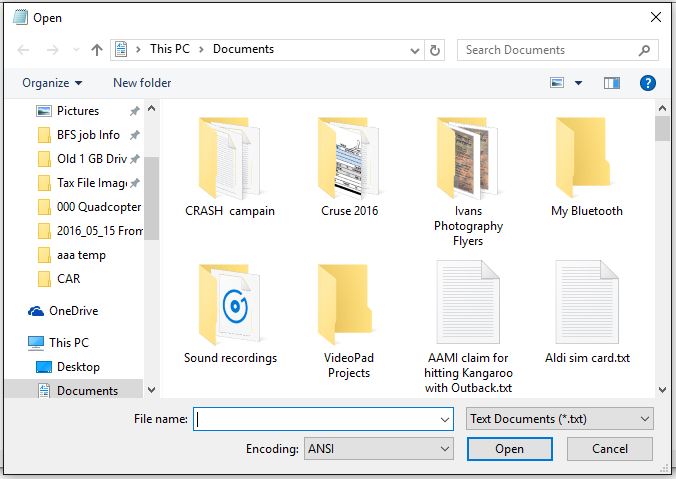This screenshot has width=676, height=479.
Task: Select Desktop in the navigation pane
Action: tap(78, 367)
